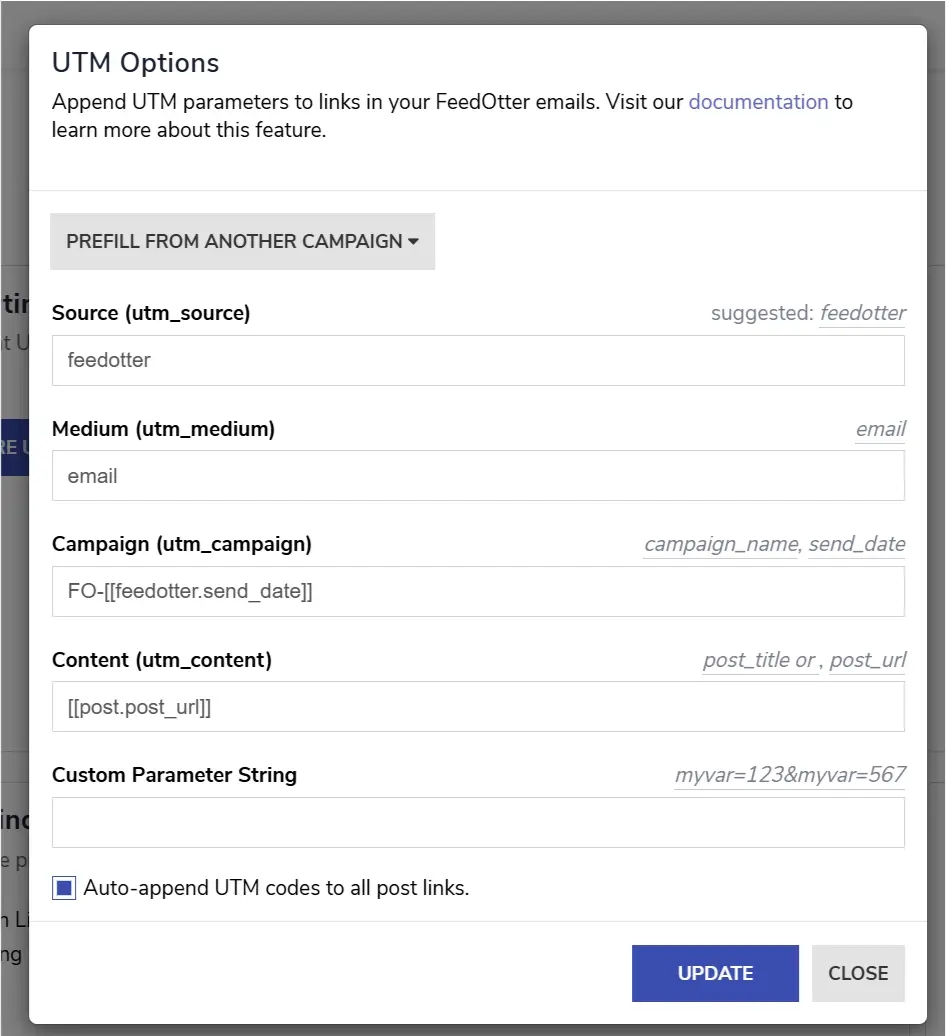Expand Prefill From Another Campaign dropdown
The height and width of the screenshot is (1036, 946).
point(242,241)
